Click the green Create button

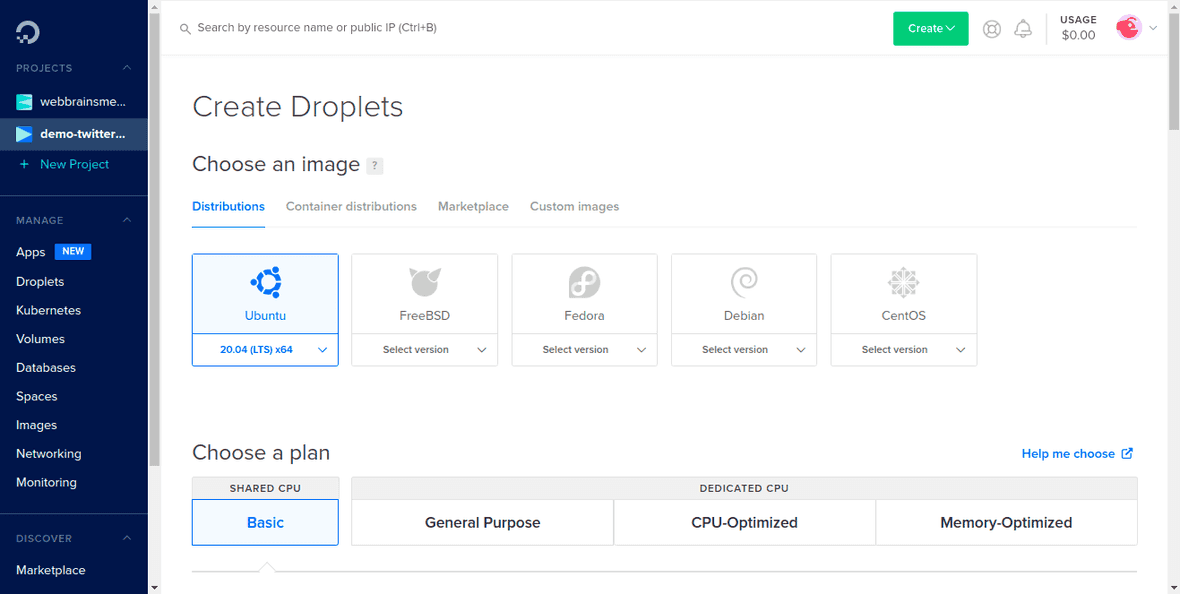(x=930, y=29)
